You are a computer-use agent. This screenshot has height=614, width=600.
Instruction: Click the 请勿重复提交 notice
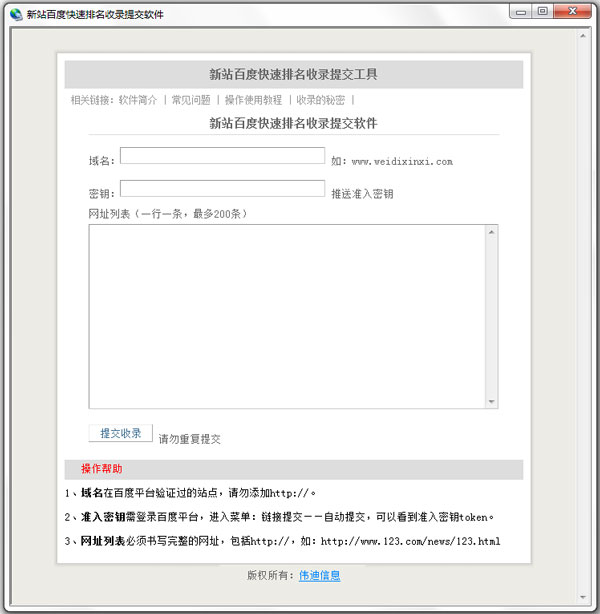click(x=190, y=439)
